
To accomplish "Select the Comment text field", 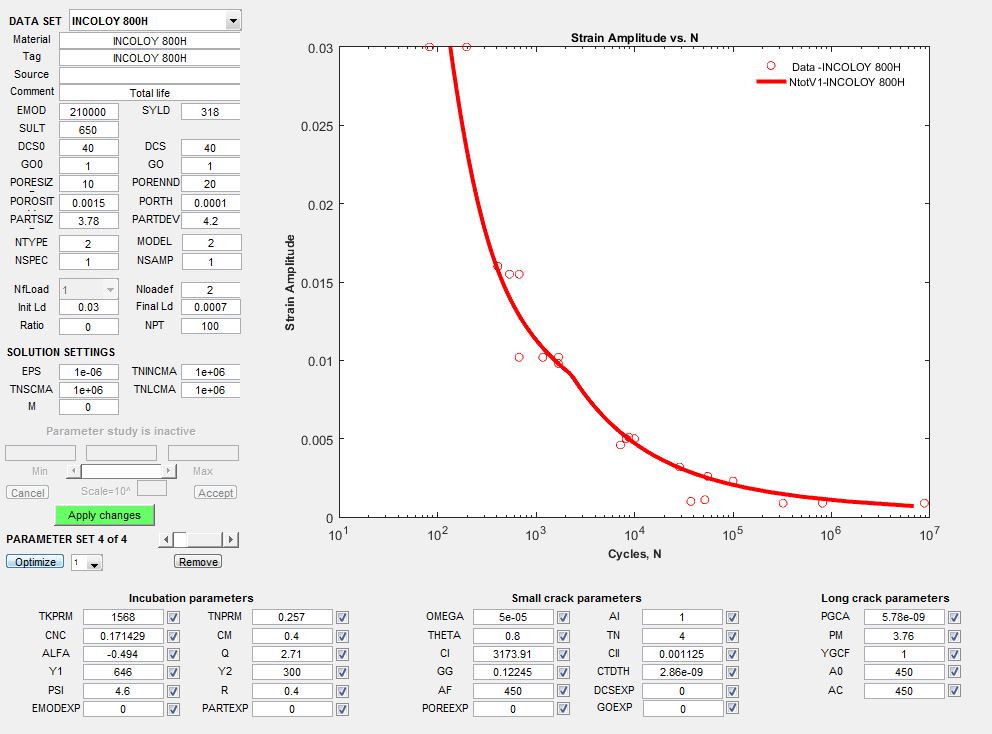I will pos(150,93).
